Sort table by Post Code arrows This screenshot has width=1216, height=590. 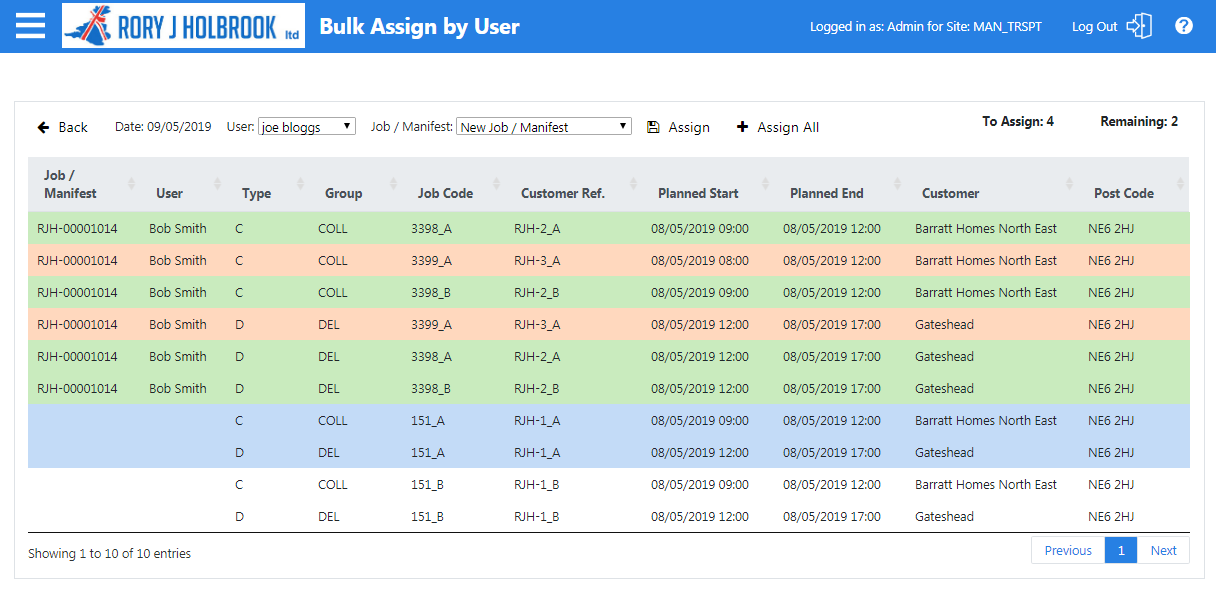1180,184
